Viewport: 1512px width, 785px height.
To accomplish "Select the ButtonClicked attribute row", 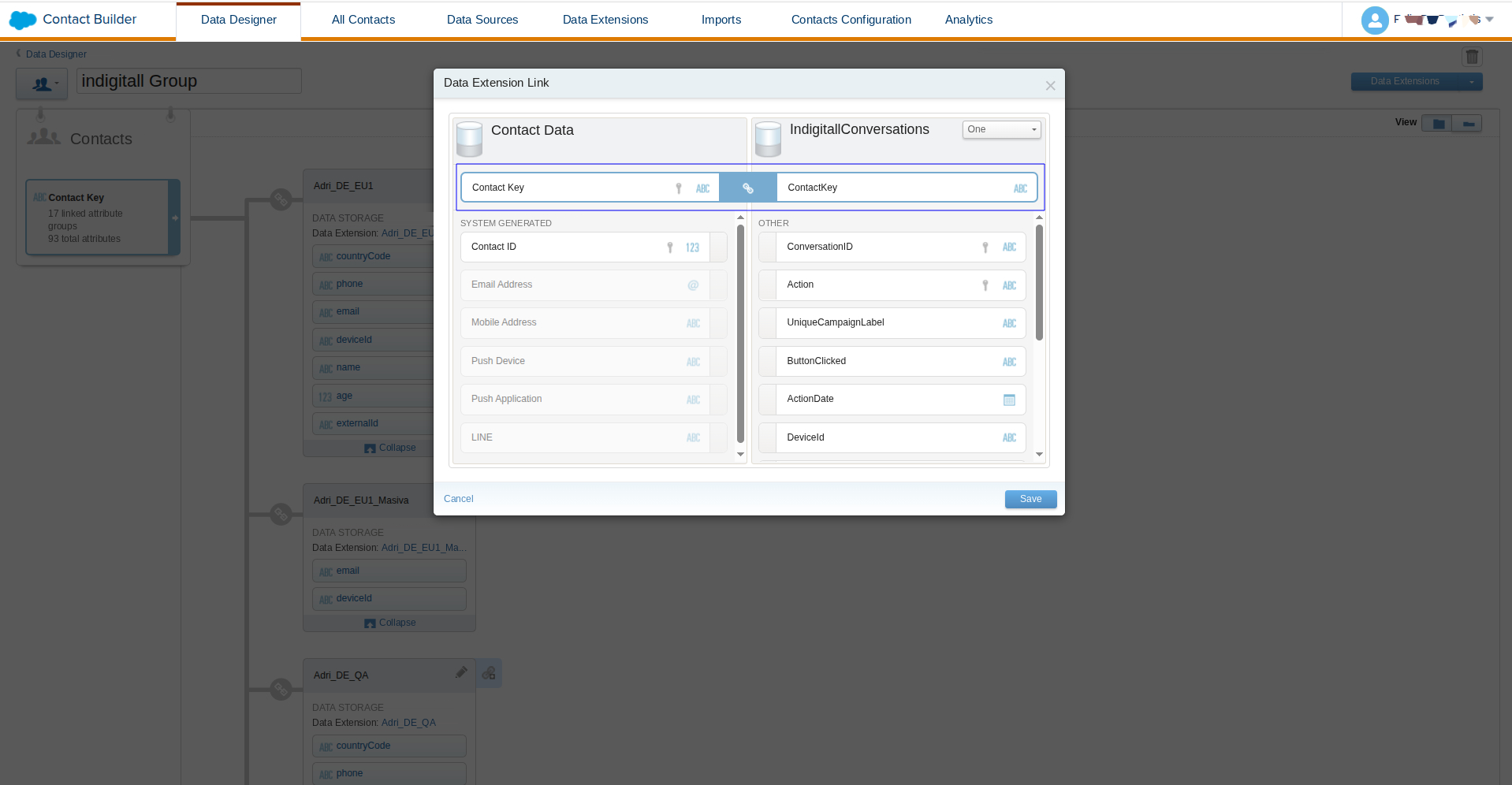I will click(x=892, y=362).
